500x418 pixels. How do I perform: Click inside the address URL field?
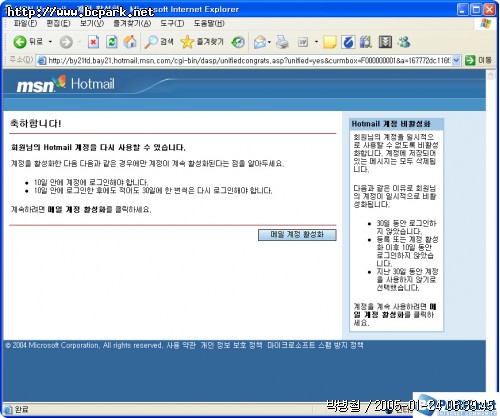pos(249,61)
